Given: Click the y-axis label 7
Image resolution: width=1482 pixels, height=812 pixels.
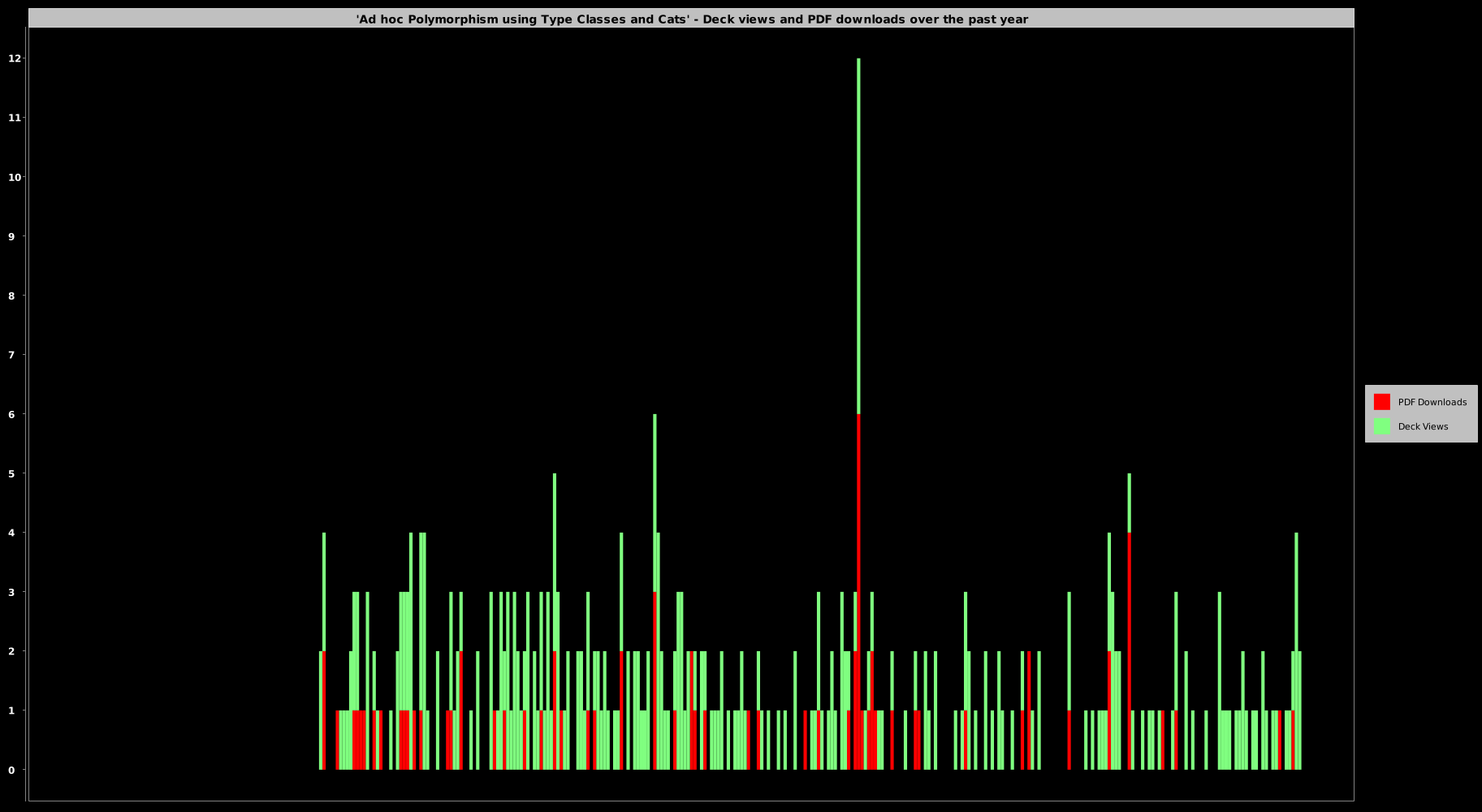Looking at the screenshot, I should coord(11,355).
